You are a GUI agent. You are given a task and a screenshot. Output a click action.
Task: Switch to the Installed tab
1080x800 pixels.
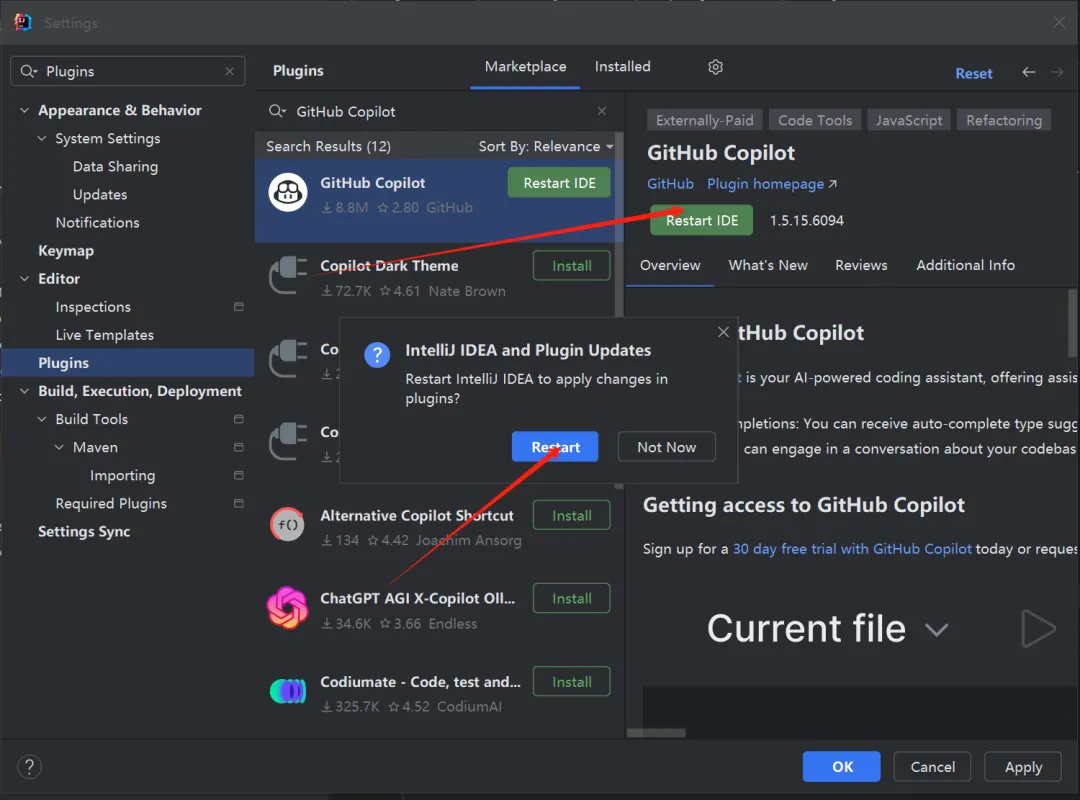pos(622,67)
